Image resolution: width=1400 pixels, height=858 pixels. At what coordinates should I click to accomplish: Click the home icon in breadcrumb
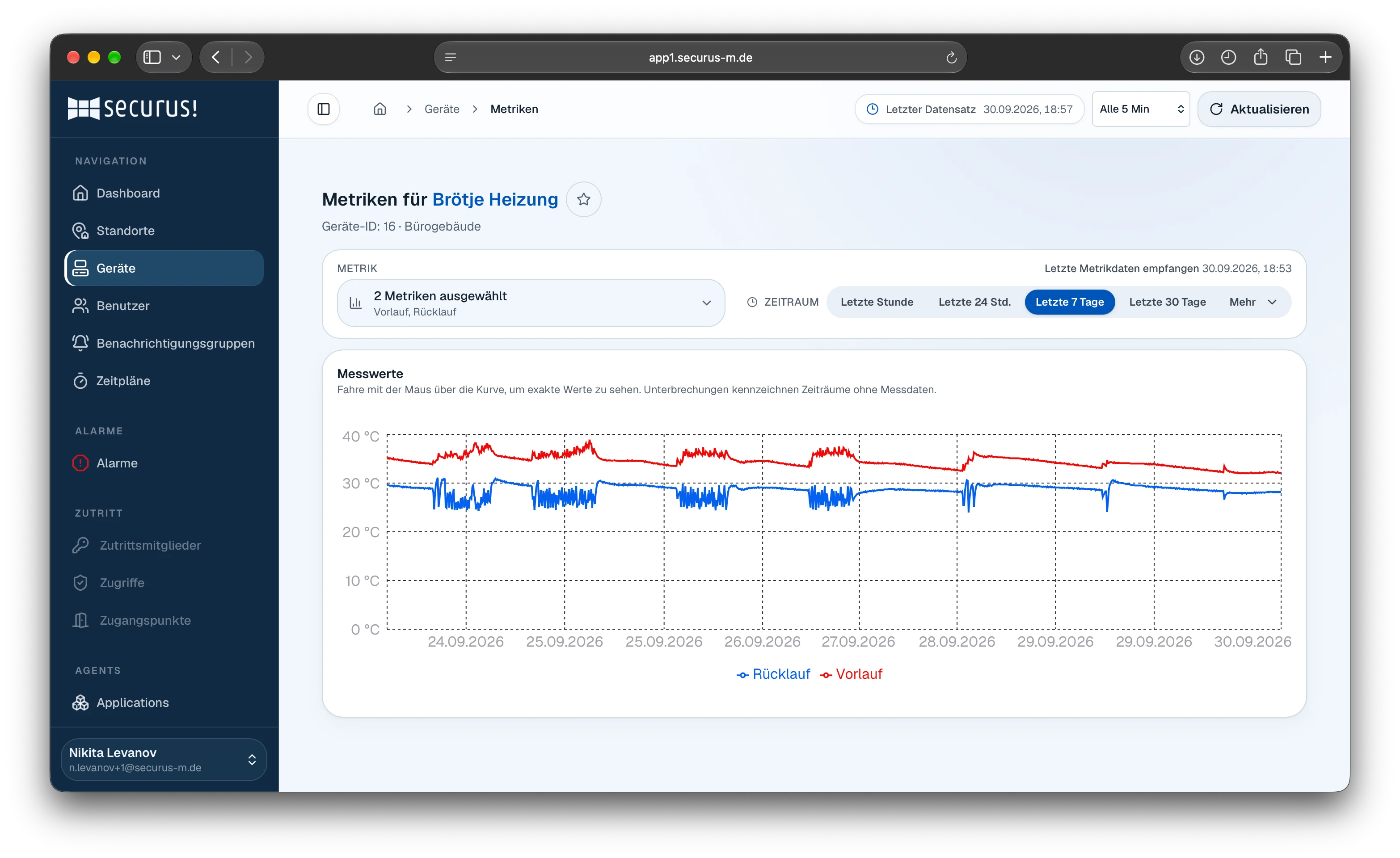point(380,109)
